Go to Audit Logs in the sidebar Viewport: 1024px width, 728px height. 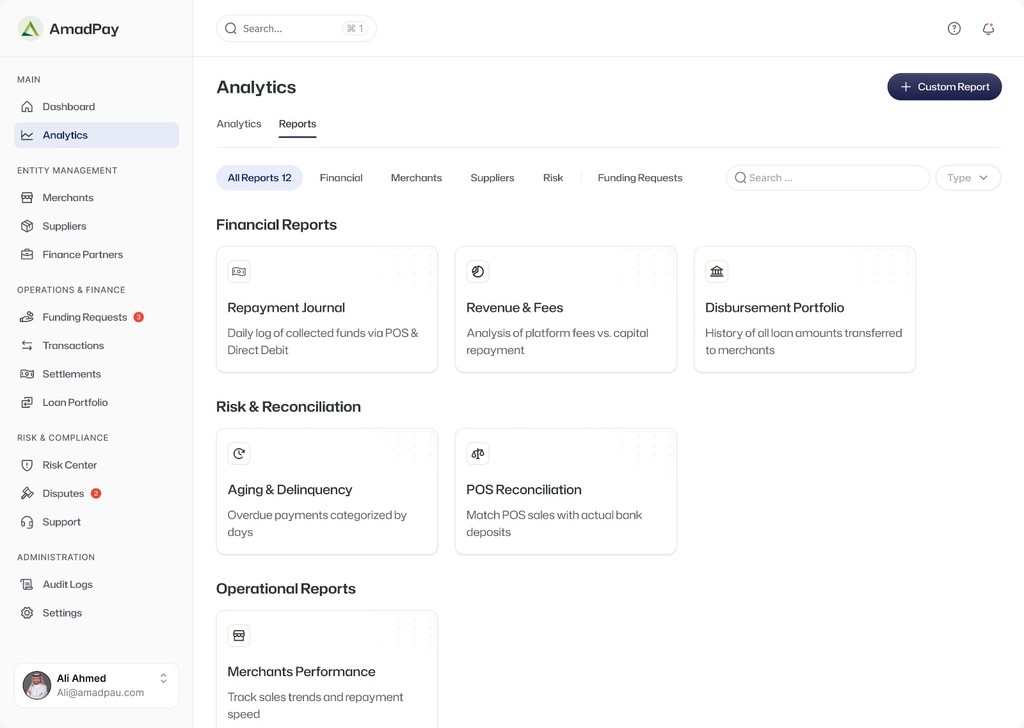pos(67,585)
